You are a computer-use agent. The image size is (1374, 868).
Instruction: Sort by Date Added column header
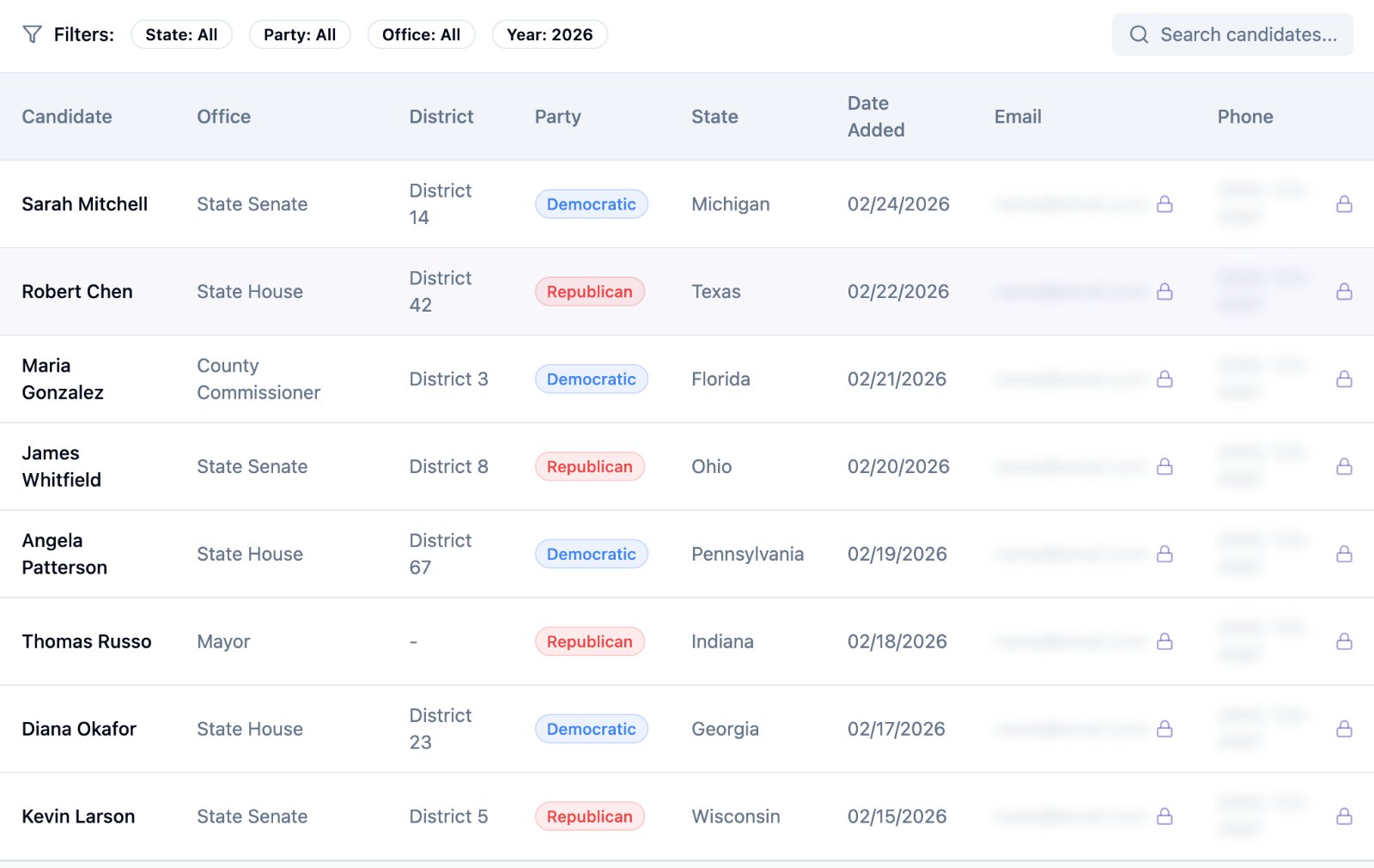876,117
